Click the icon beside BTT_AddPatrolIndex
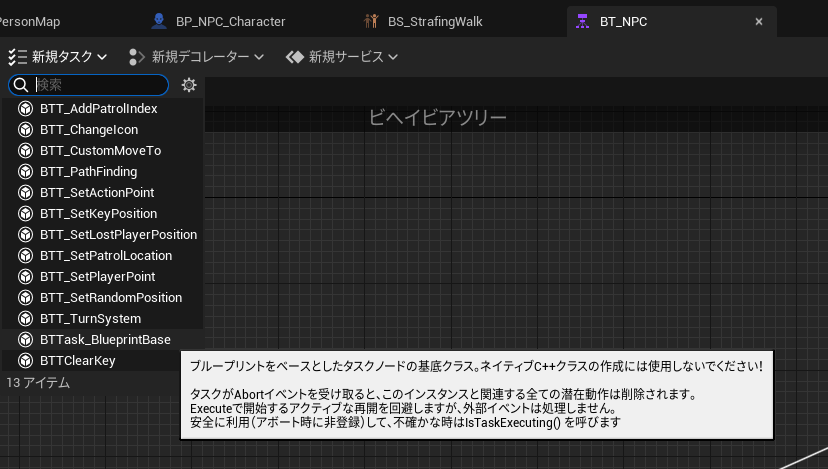 tap(25, 108)
